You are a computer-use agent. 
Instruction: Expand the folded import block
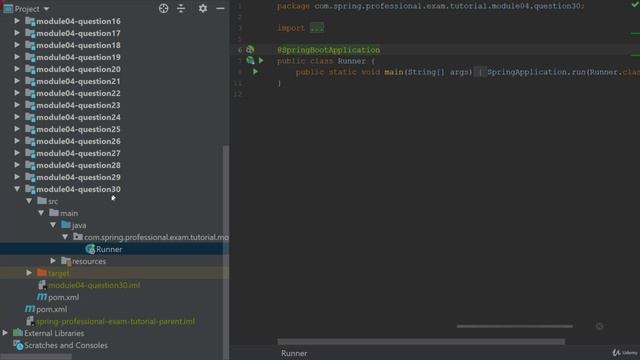(317, 28)
